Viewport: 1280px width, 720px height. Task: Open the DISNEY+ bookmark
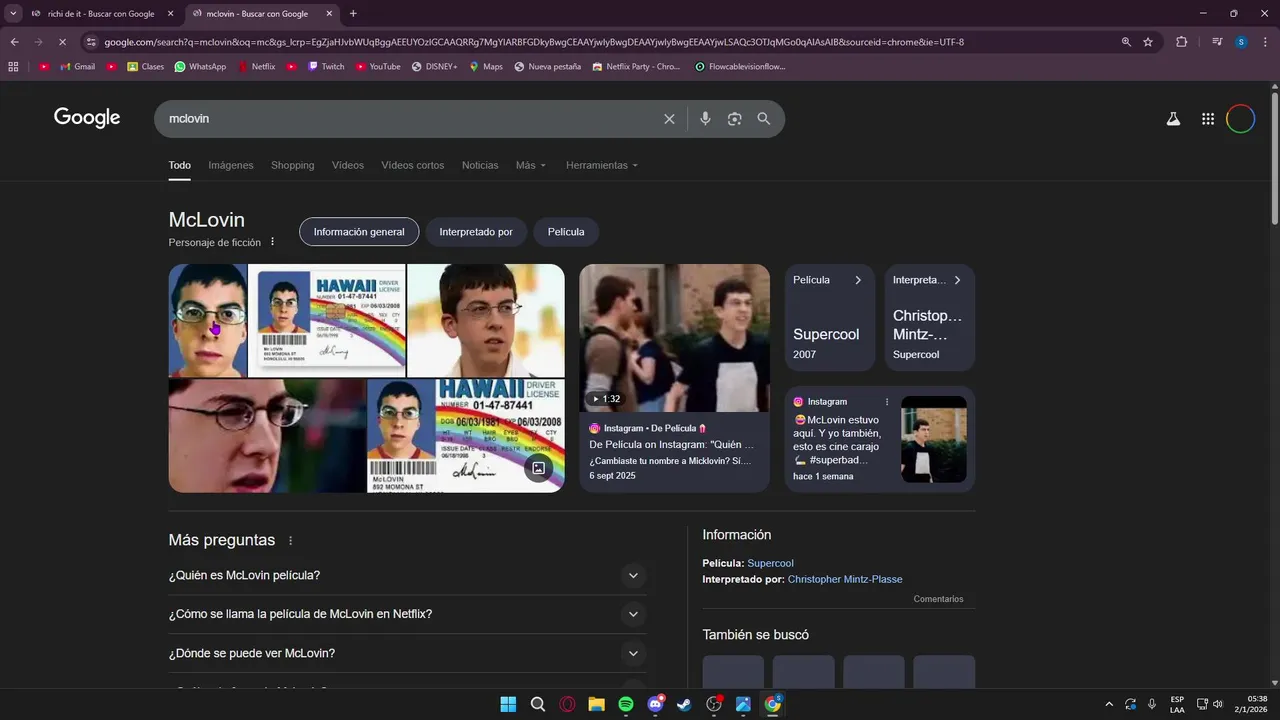coord(434,67)
